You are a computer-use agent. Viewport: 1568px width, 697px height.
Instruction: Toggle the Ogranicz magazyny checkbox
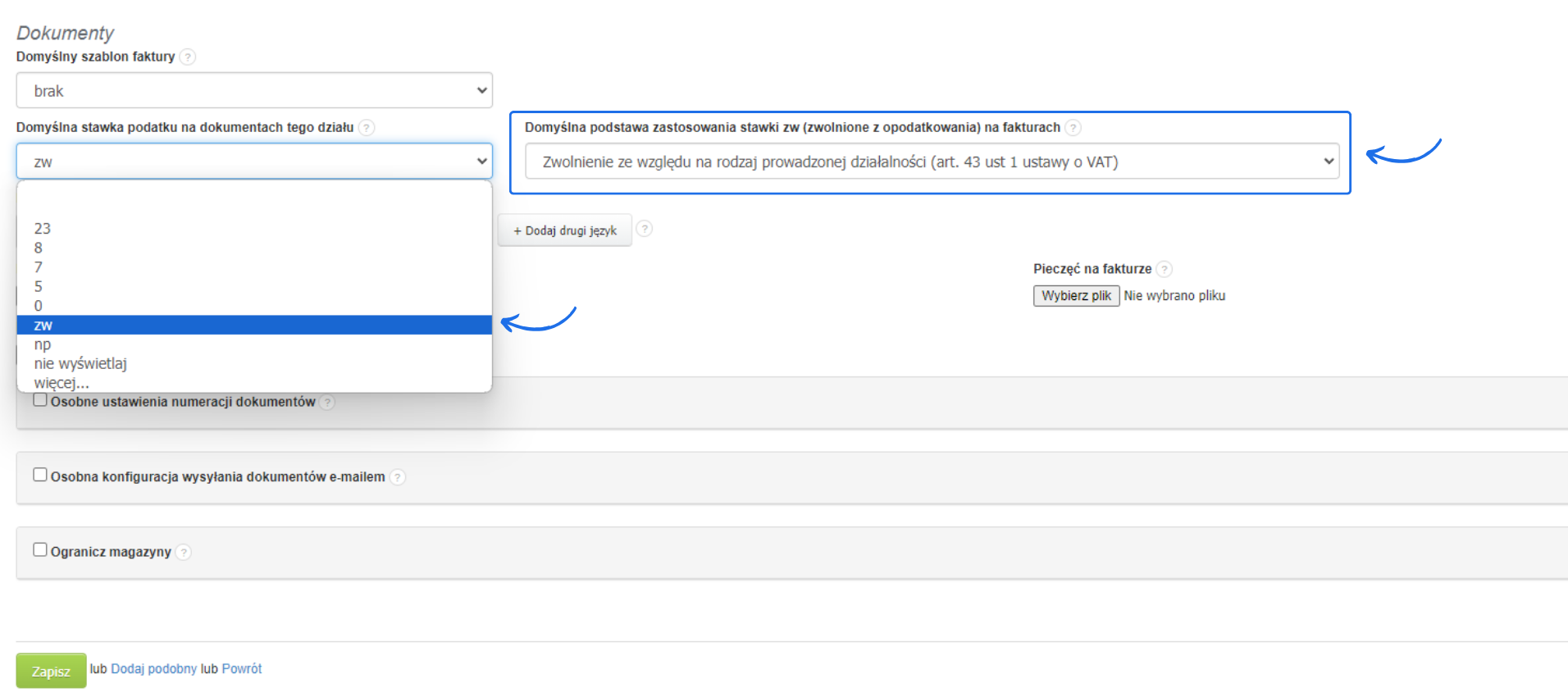pos(40,550)
